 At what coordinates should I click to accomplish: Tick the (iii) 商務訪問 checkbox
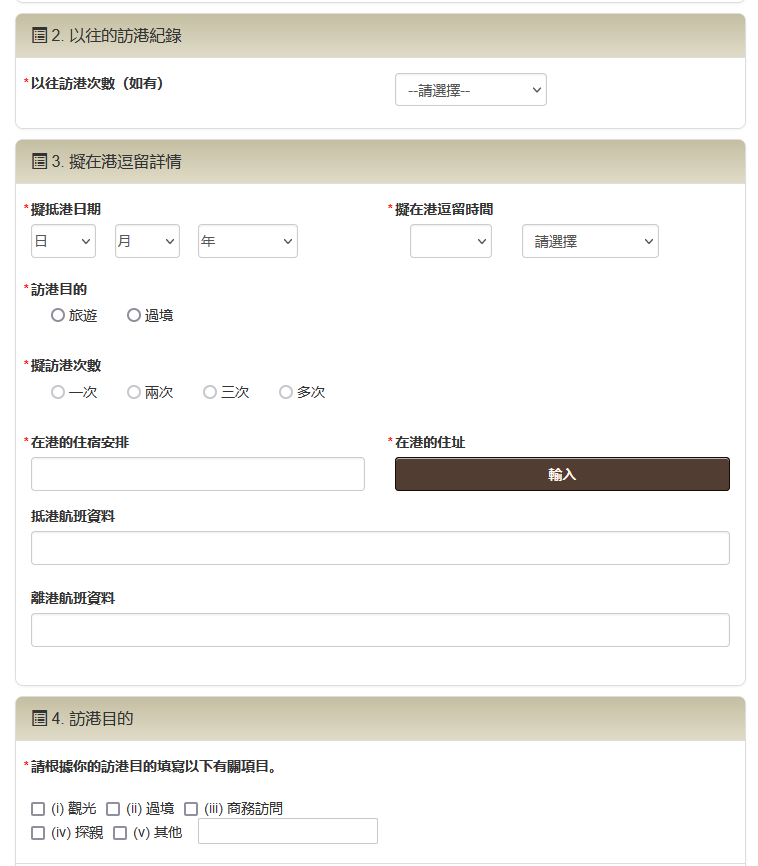pyautogui.click(x=191, y=809)
